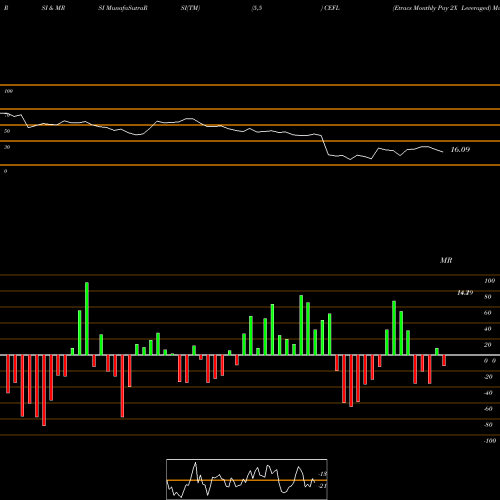This screenshot has height=500, width=500.
Task: Click the 40 label on MR axis
Action: click(488, 329)
